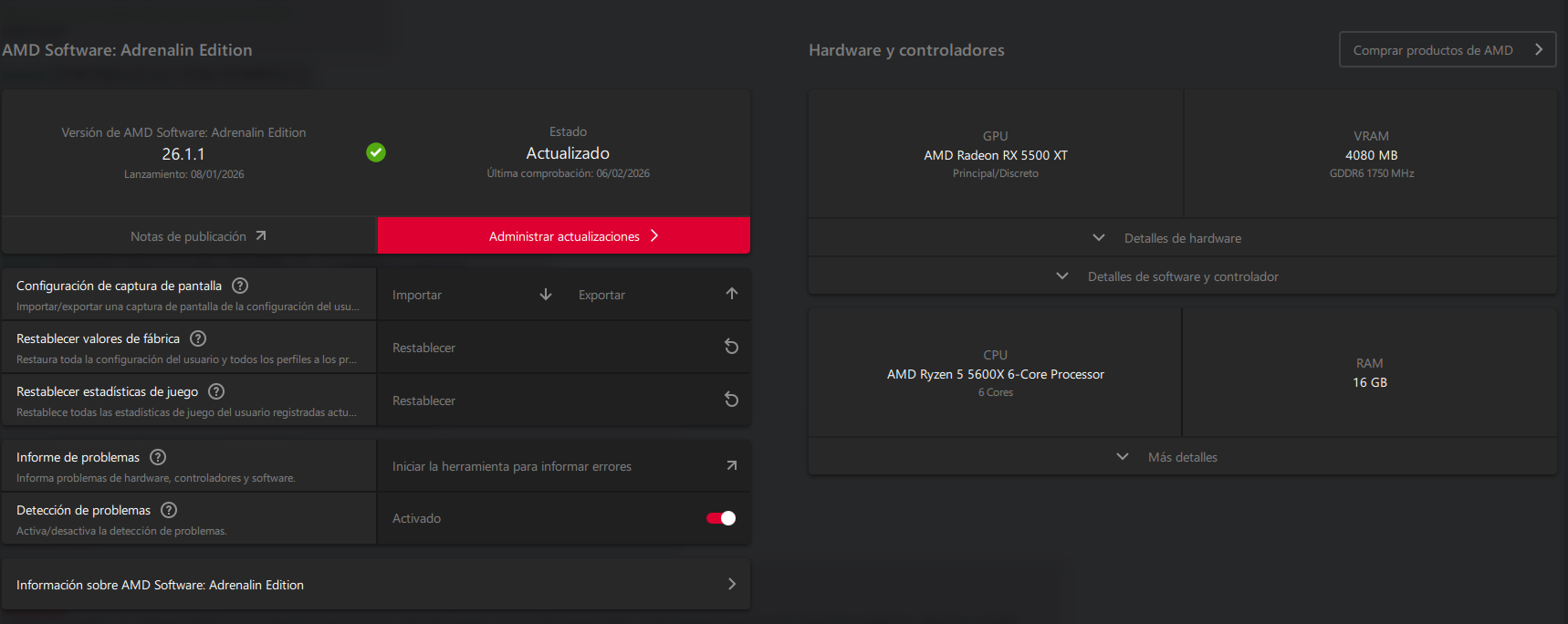Expand Detalles de software y controlador
Screen dimensions: 1568x624
(x=1183, y=276)
